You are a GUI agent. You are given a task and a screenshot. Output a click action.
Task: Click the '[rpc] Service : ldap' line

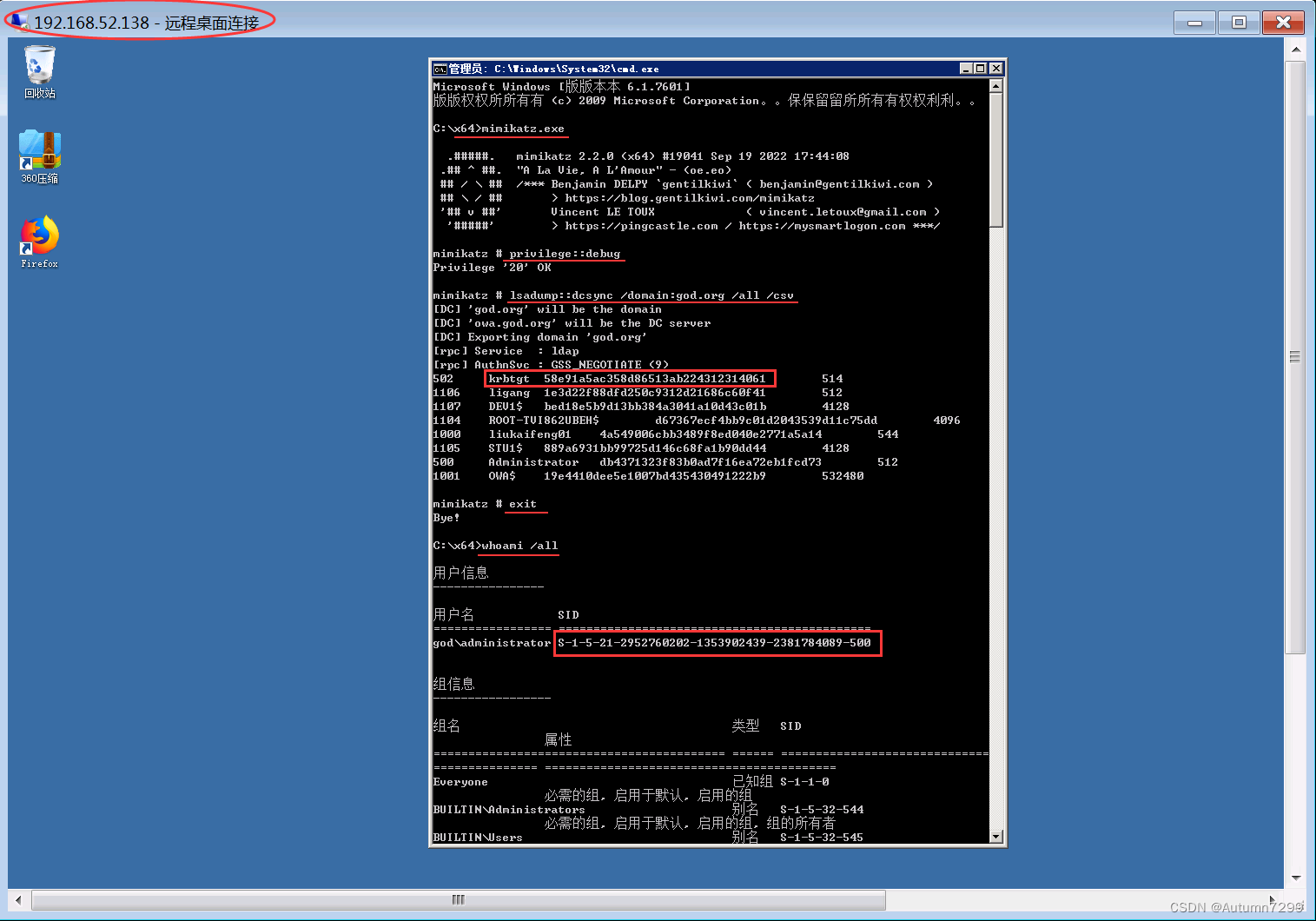pos(506,351)
